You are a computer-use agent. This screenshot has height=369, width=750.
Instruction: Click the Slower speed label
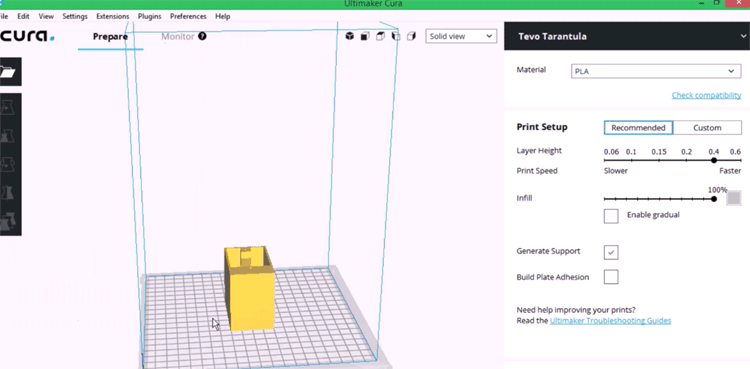click(616, 171)
